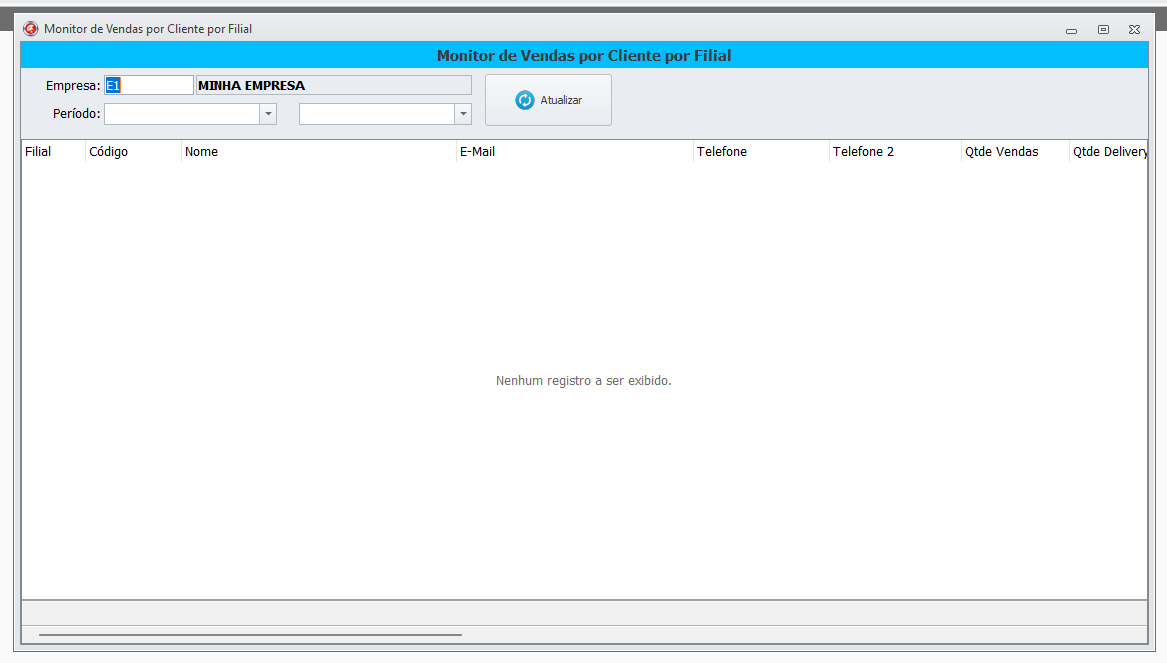This screenshot has height=663, width=1167.
Task: Select the Código column header
Action: pos(108,152)
